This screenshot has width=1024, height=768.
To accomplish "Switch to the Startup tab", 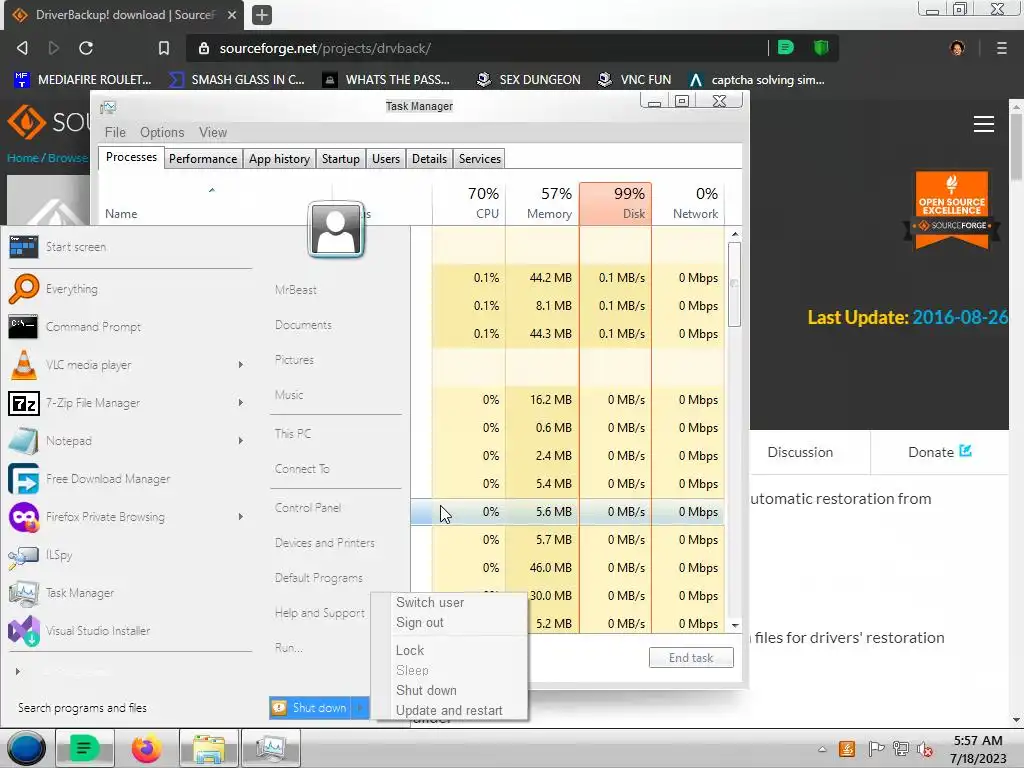I will (340, 159).
